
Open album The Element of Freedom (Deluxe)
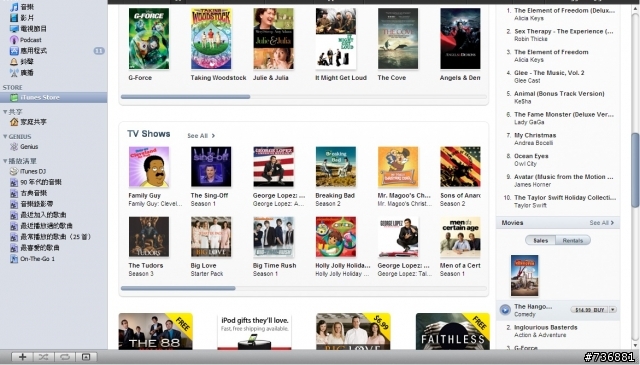pyautogui.click(x=564, y=11)
